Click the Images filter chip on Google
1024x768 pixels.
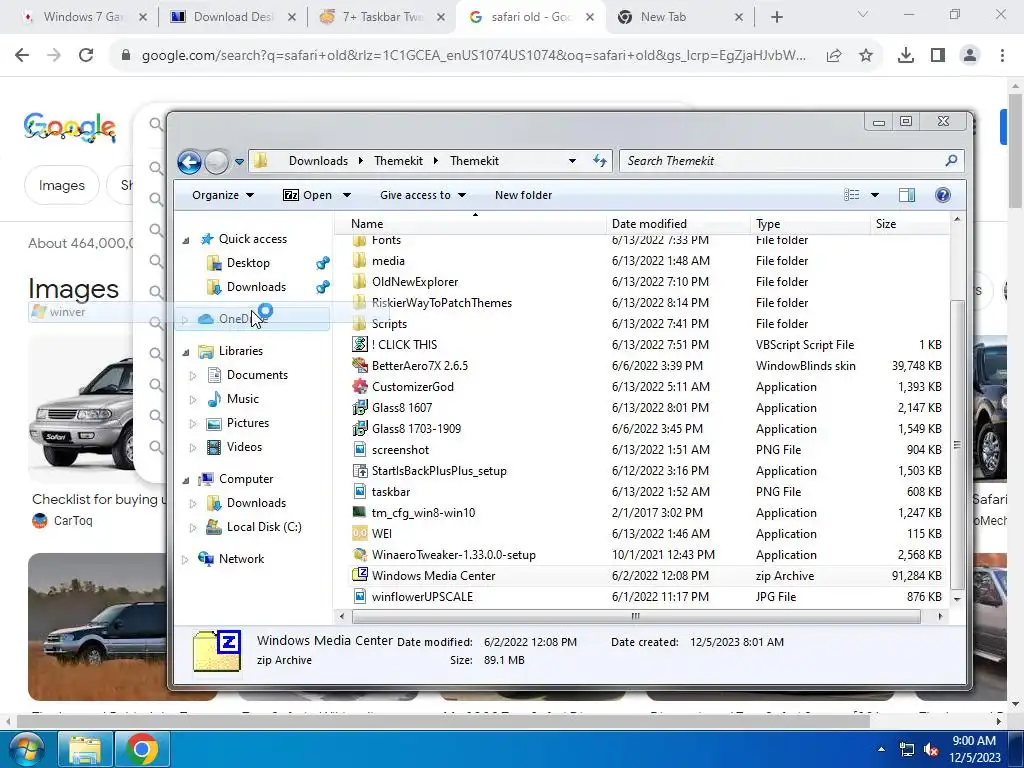[x=62, y=185]
